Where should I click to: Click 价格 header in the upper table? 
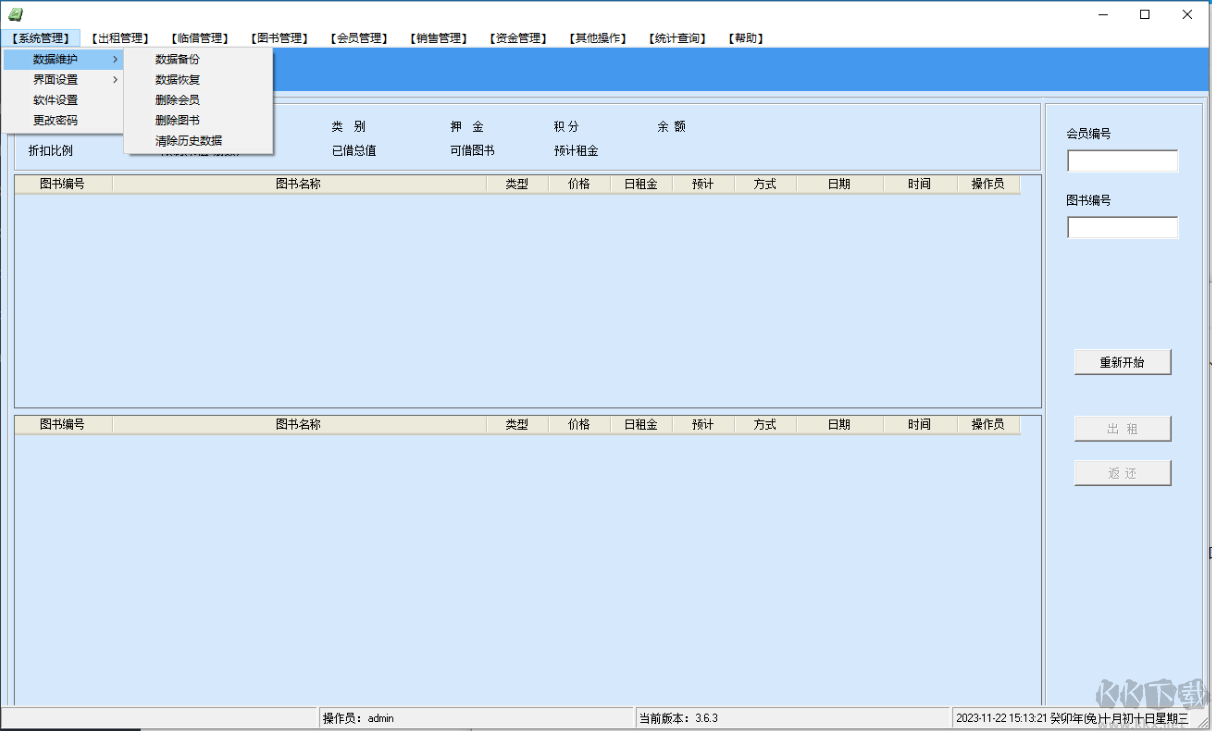(x=579, y=184)
